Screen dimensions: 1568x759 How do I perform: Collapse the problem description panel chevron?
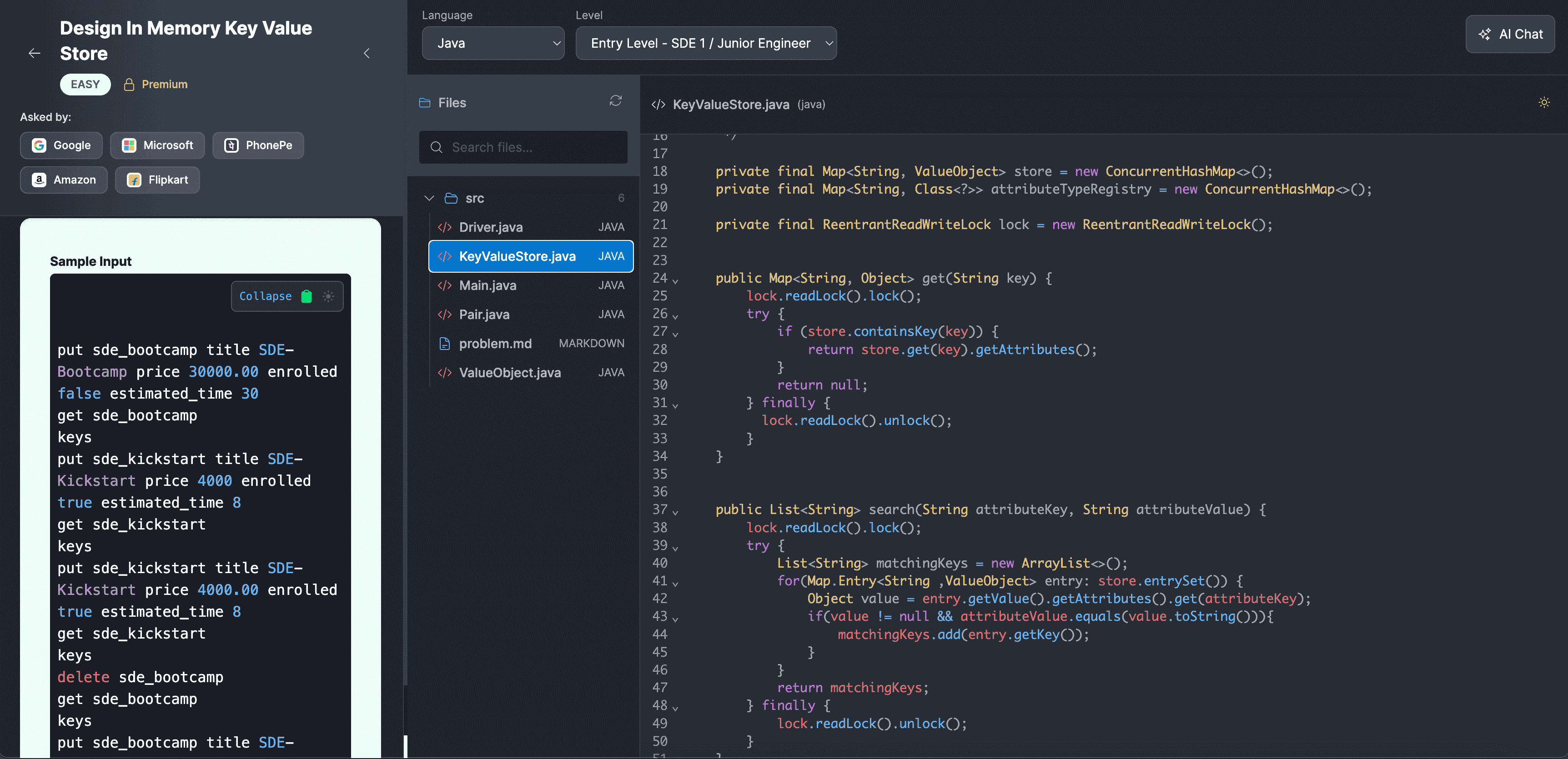[x=367, y=54]
